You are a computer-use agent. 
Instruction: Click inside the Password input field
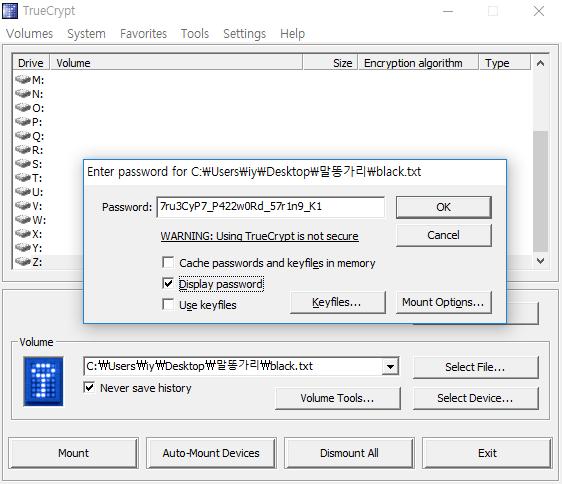point(271,207)
